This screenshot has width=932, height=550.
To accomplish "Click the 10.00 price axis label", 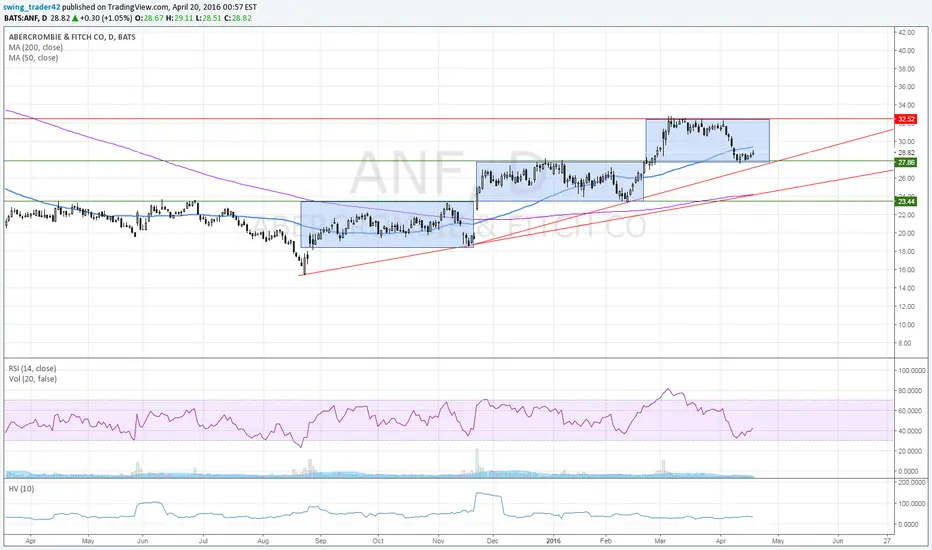I will coord(906,325).
